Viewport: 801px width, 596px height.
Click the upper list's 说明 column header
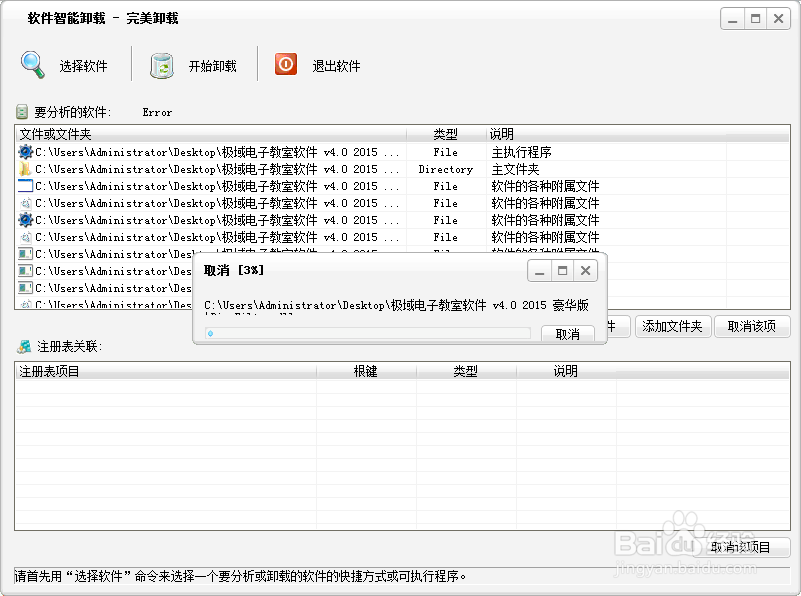(x=606, y=134)
